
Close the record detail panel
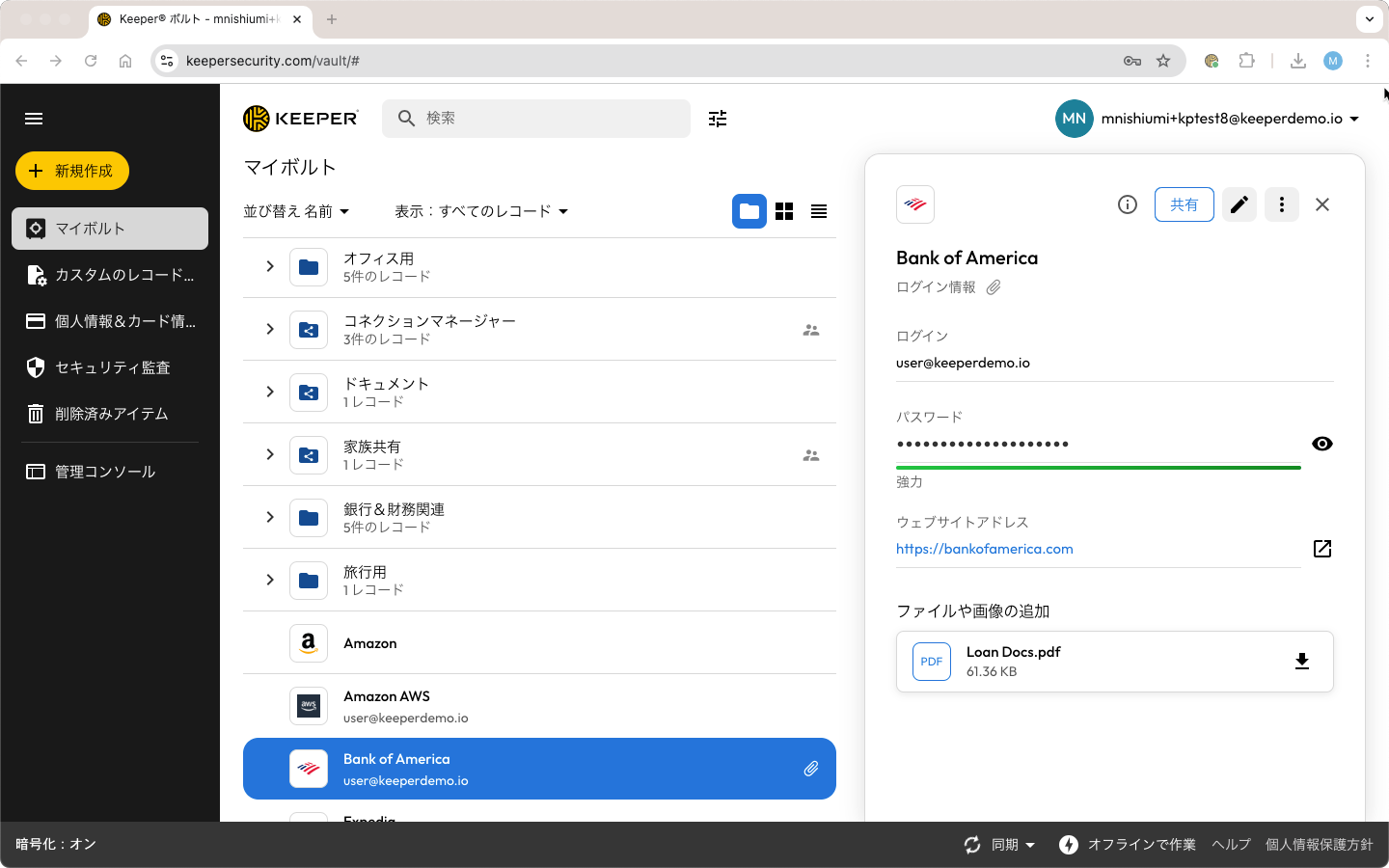[x=1322, y=204]
